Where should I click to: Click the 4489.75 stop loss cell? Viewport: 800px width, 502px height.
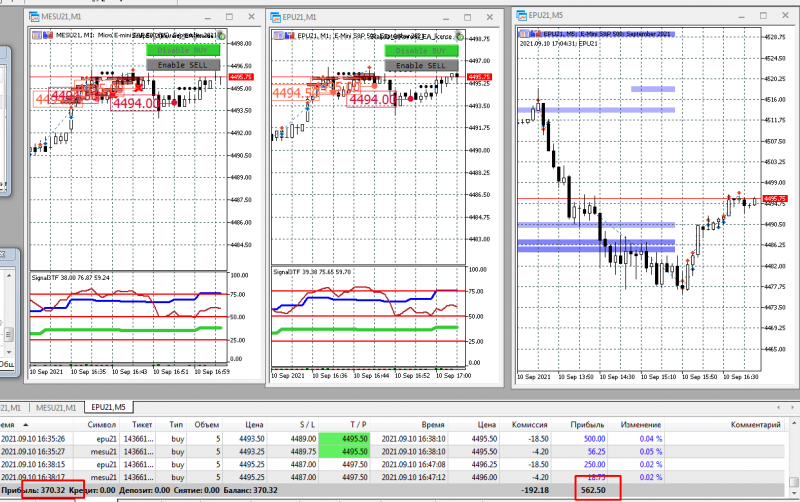303,451
